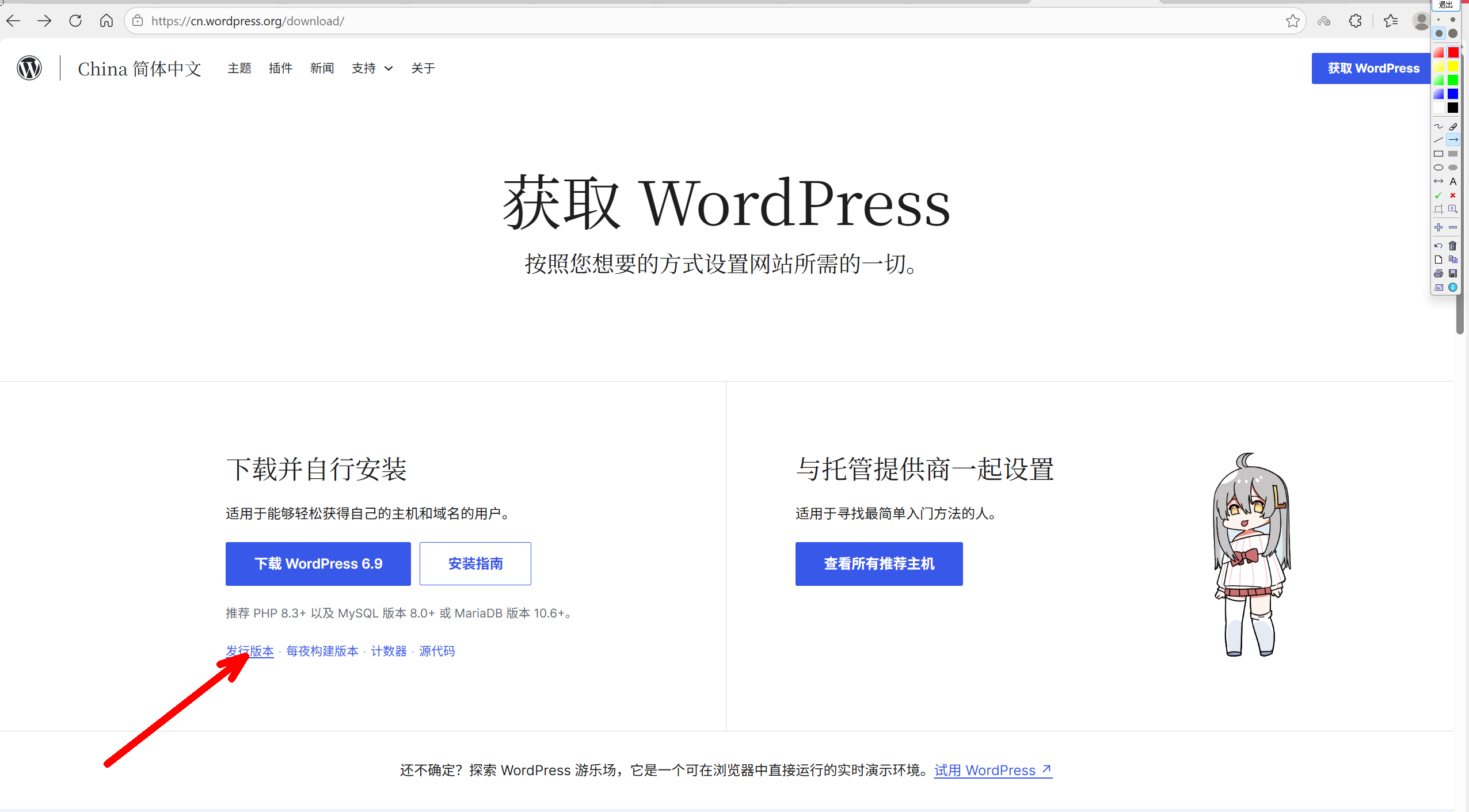Image resolution: width=1469 pixels, height=812 pixels.
Task: Open the 插件 navigation menu item
Action: pyautogui.click(x=280, y=68)
